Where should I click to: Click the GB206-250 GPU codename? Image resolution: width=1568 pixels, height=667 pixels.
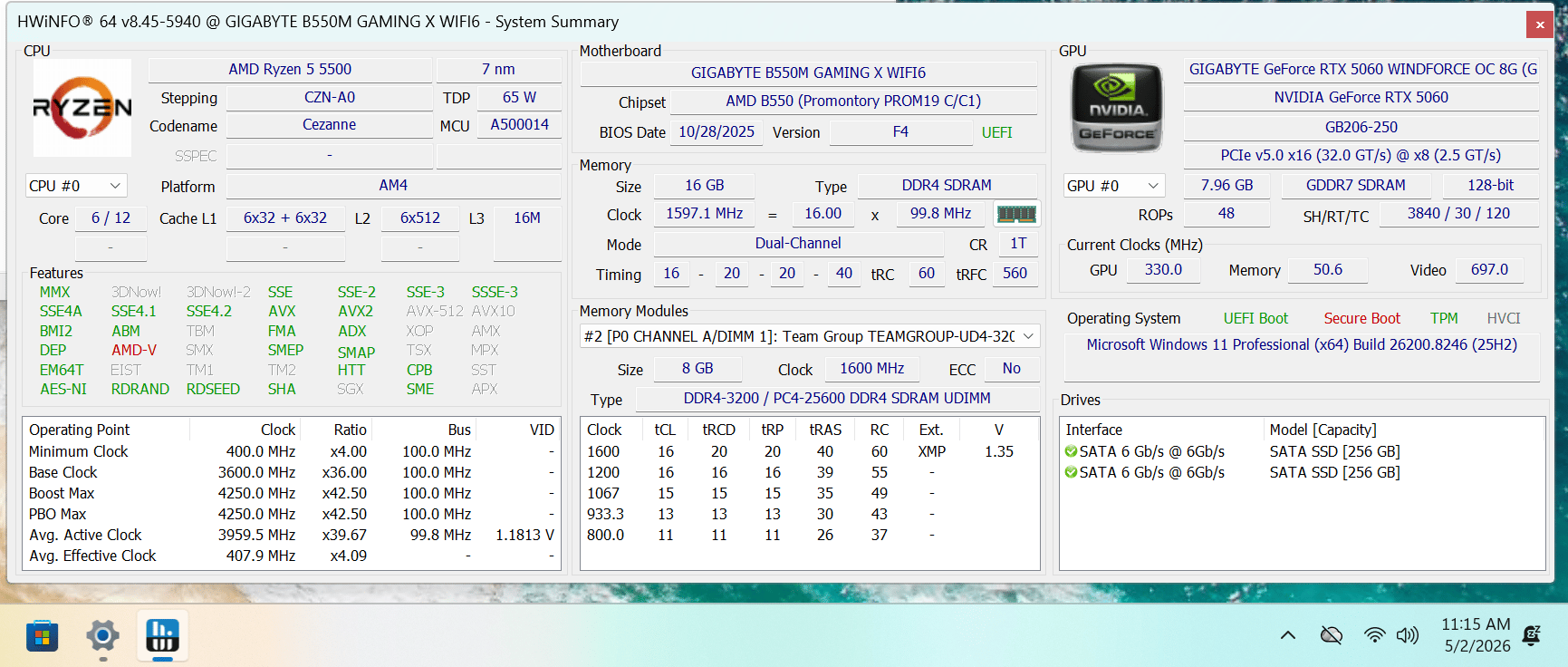click(1361, 128)
